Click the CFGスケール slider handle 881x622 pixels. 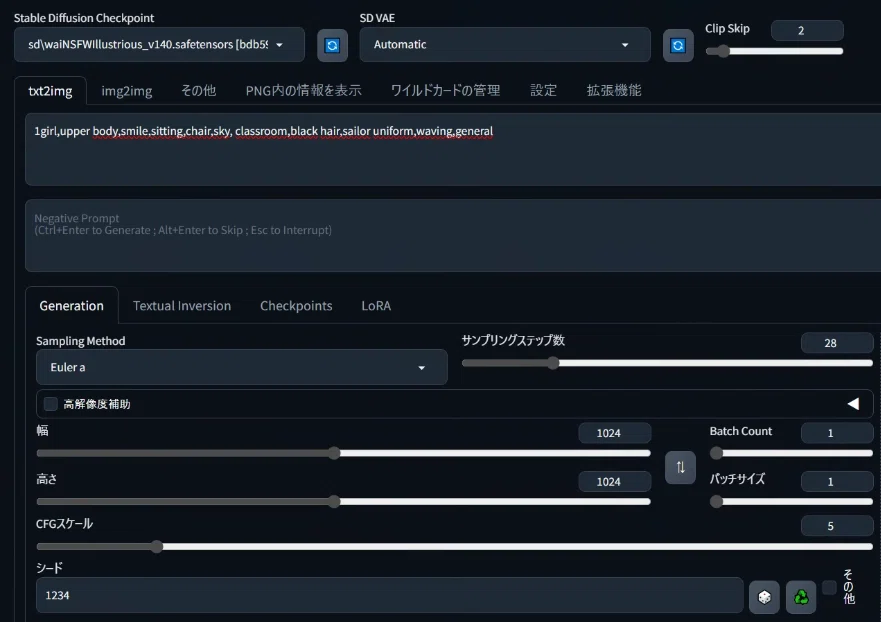157,546
